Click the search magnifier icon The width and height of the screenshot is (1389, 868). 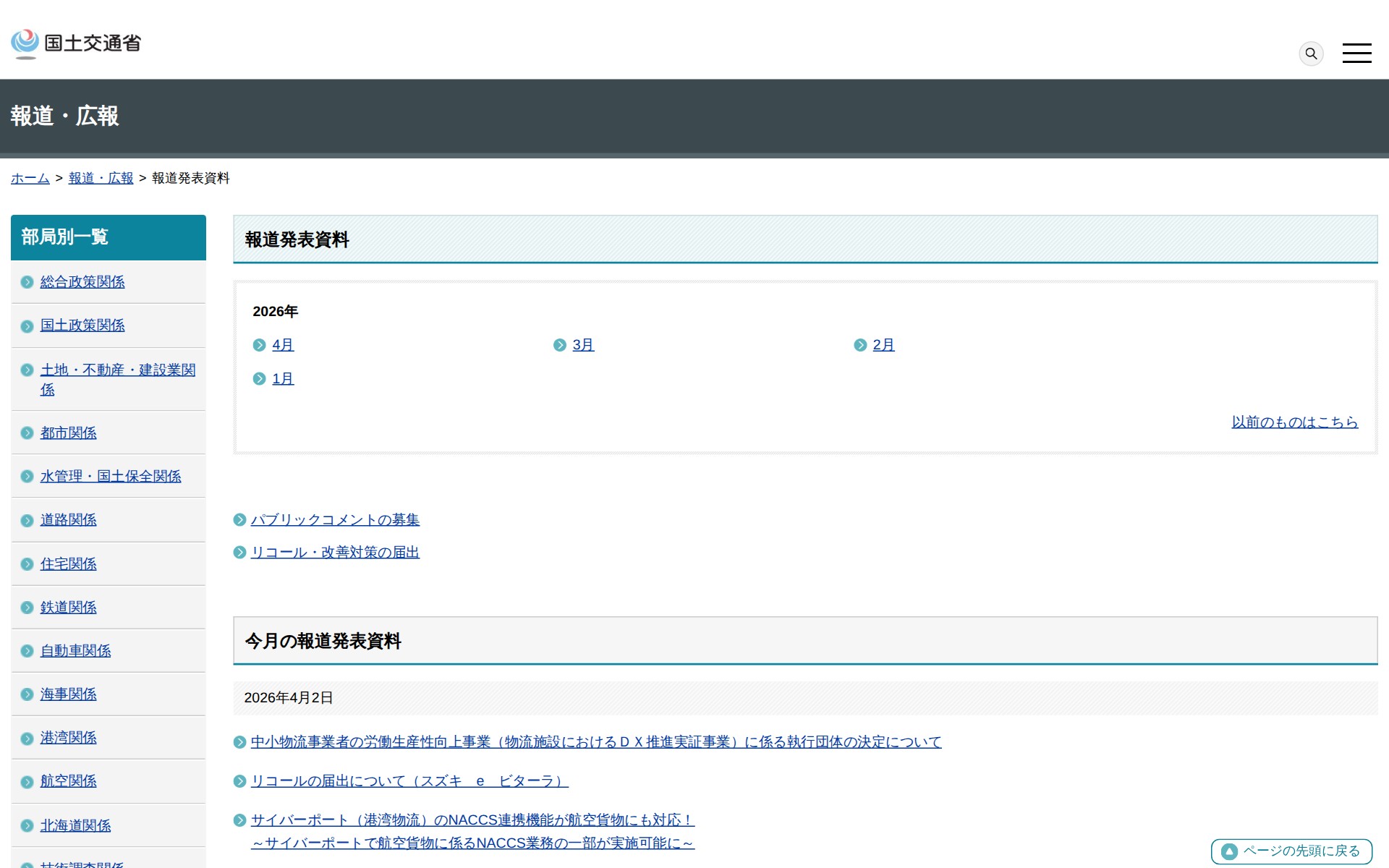[x=1311, y=54]
